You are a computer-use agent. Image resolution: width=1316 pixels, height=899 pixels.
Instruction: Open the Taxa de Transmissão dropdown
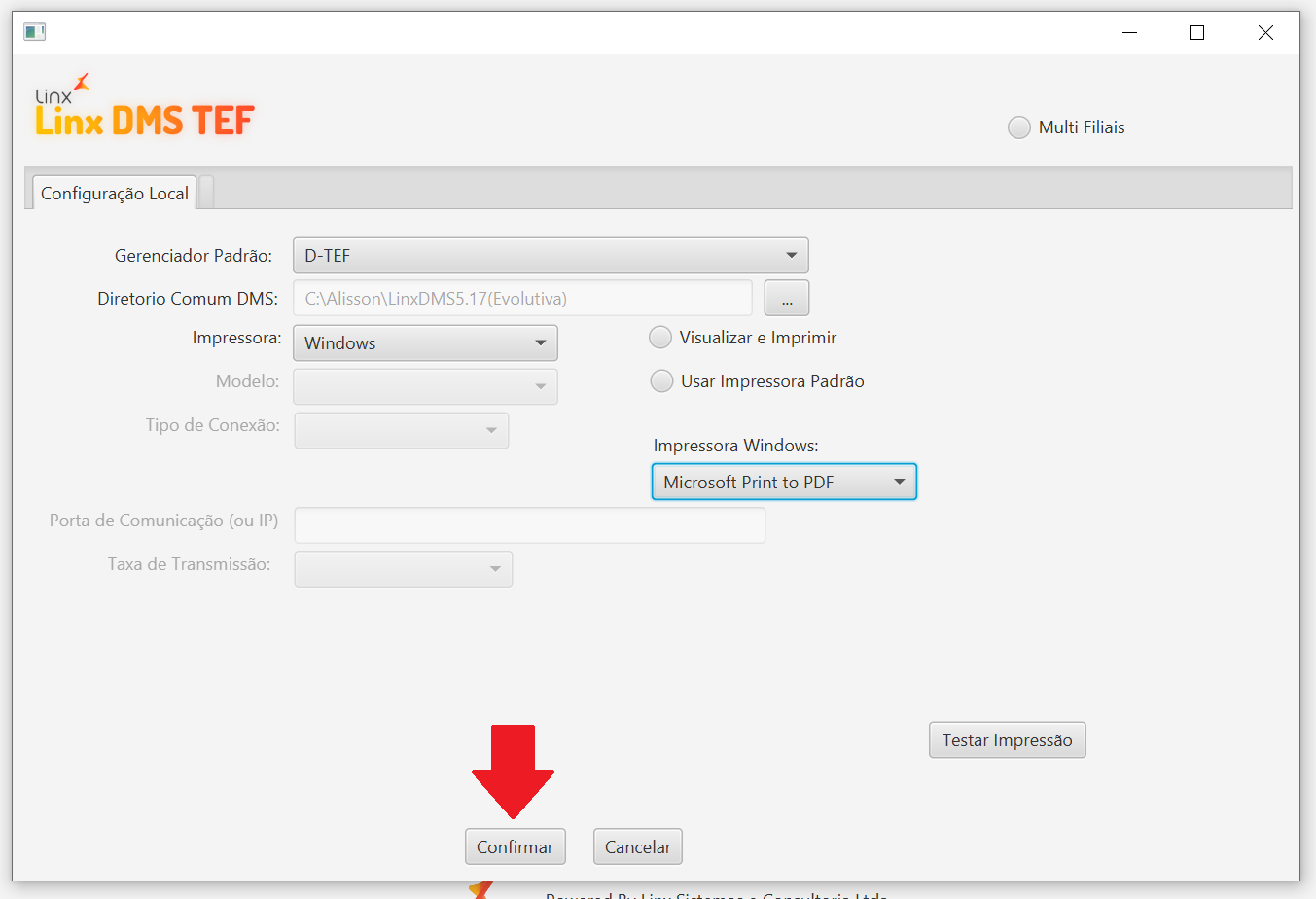coord(404,569)
